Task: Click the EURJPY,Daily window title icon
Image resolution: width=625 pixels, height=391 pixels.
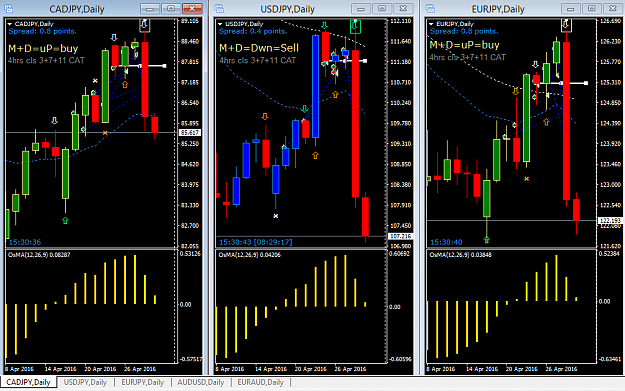Action: 430,8
